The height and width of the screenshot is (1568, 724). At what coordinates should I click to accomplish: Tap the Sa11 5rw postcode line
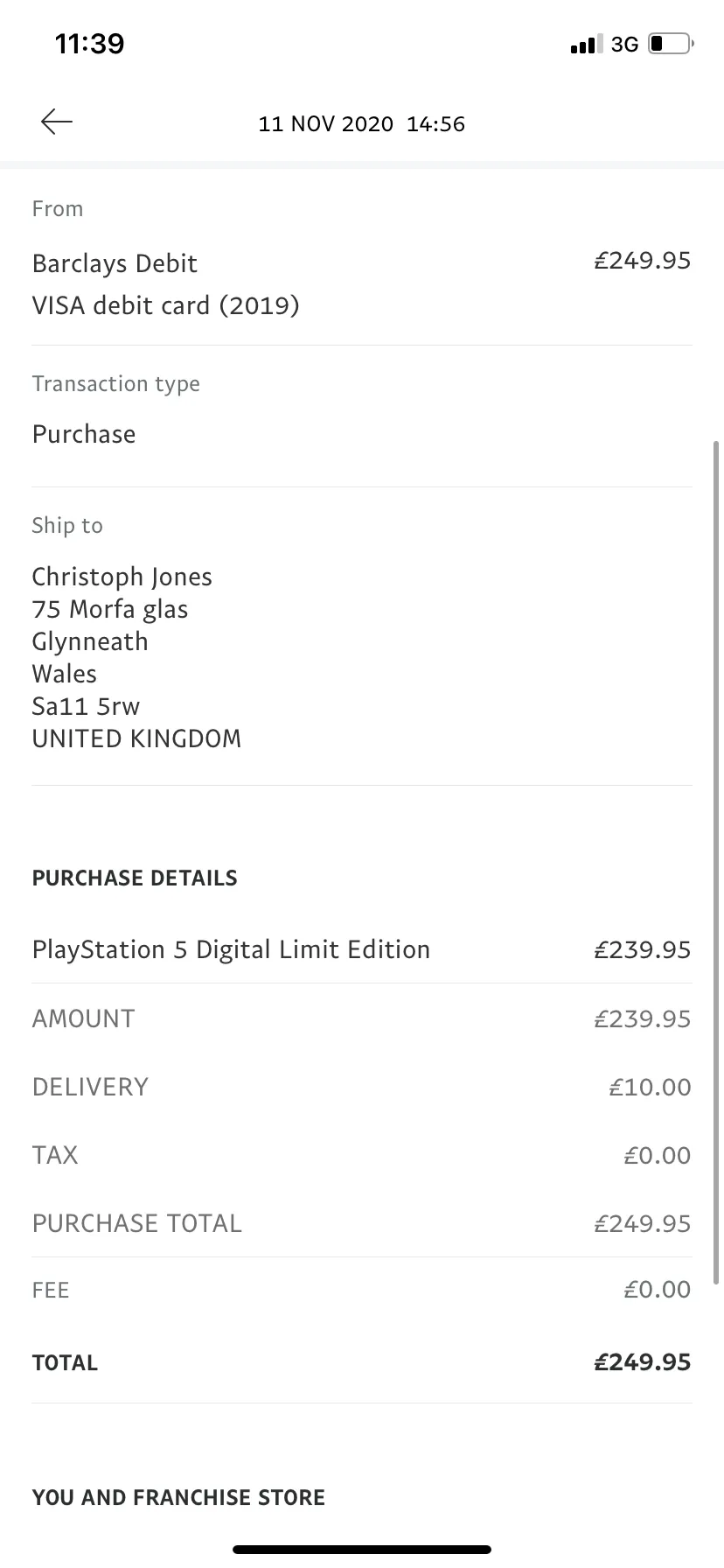tap(86, 706)
